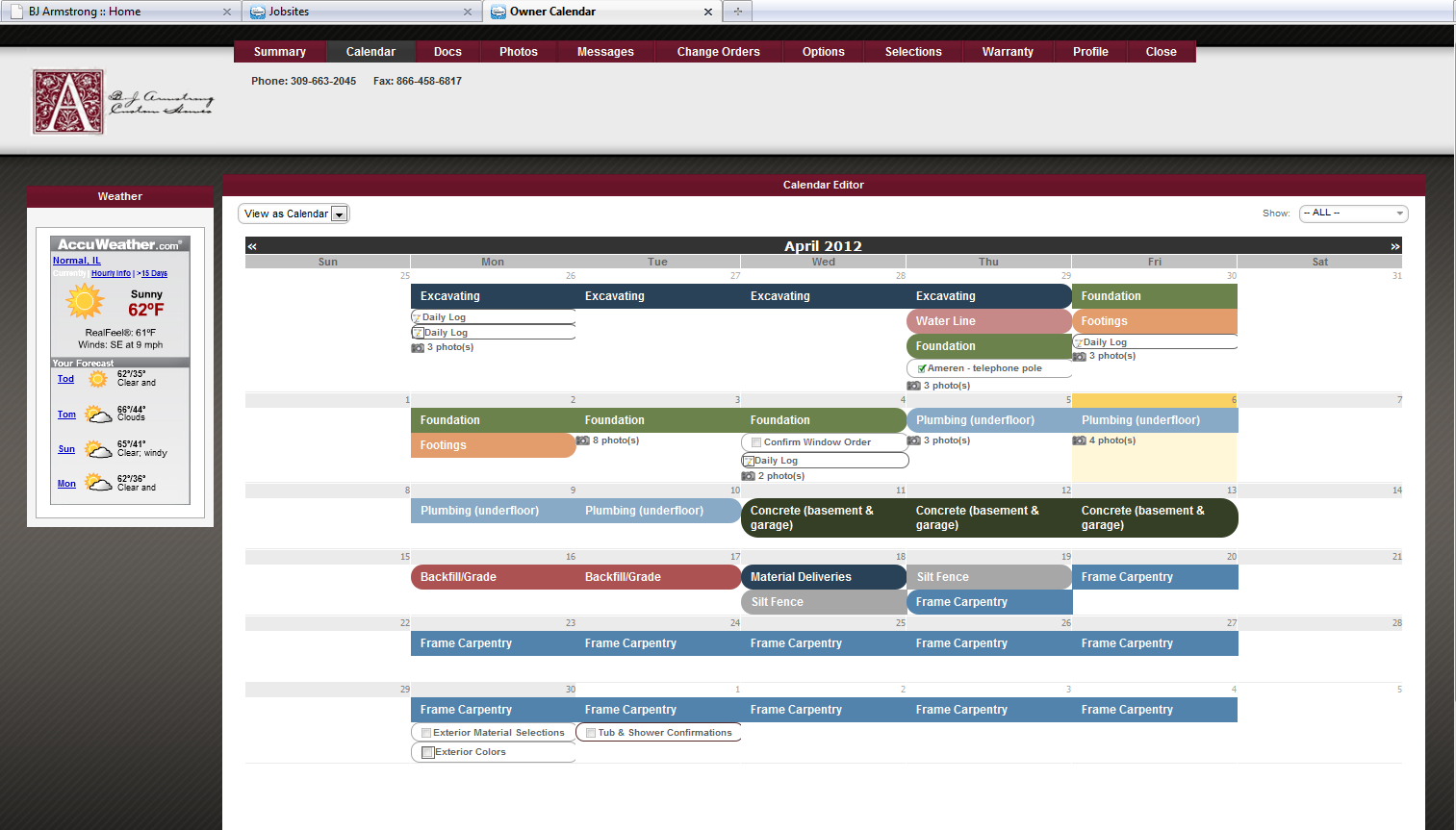Open the View as Calendar dropdown
Viewport: 1456px width, 830px height.
point(294,214)
